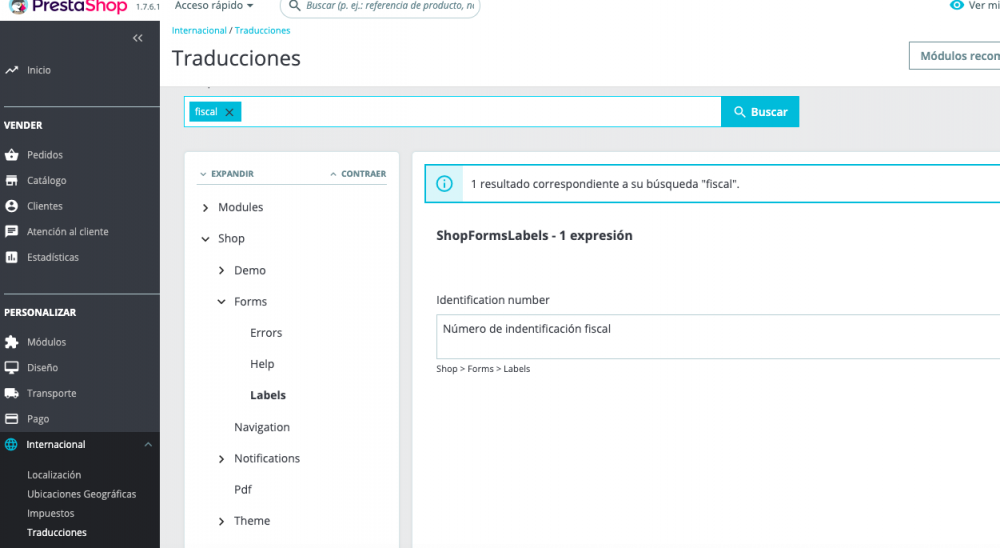
Task: Click the Inicio trend-line icon
Action: (x=11, y=70)
